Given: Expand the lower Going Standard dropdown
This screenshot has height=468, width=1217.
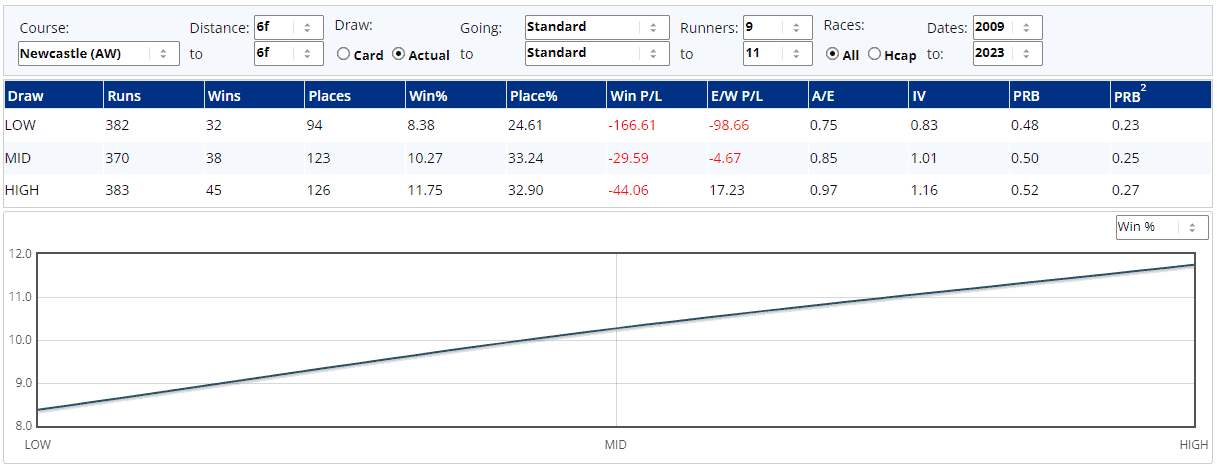Looking at the screenshot, I should (597, 54).
